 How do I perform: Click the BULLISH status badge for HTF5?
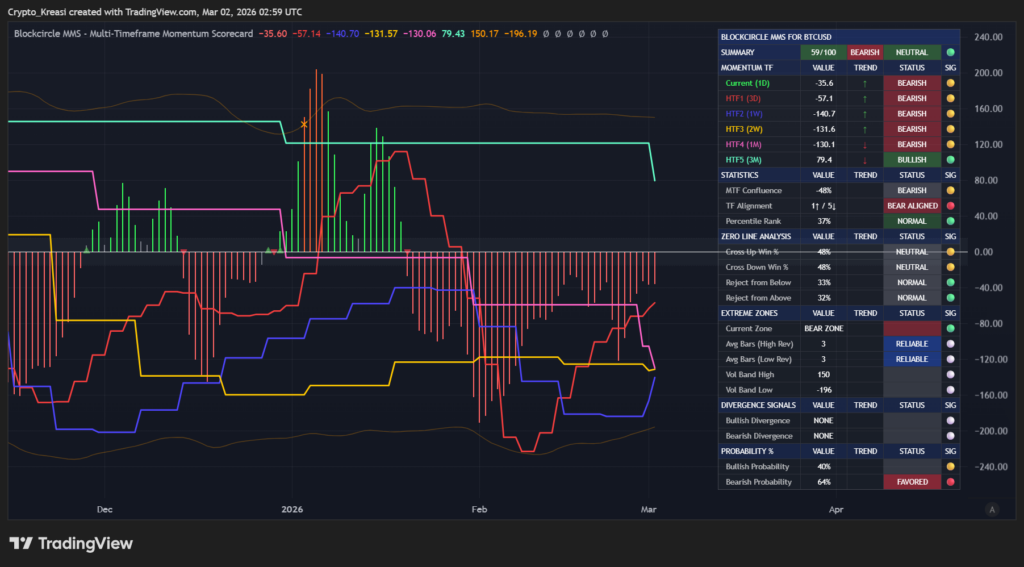tap(911, 160)
